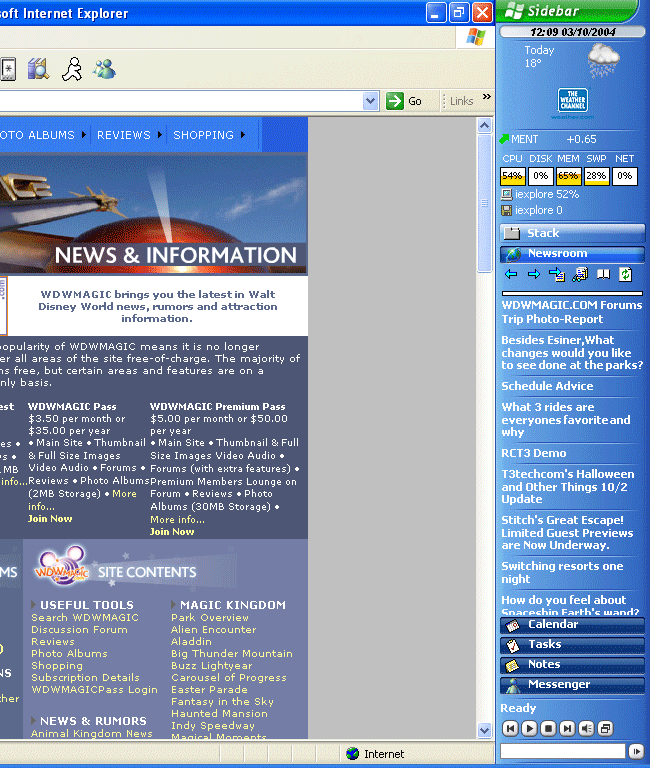
Task: Launch MSN Messenger from the browser toolbar
Action: click(104, 69)
